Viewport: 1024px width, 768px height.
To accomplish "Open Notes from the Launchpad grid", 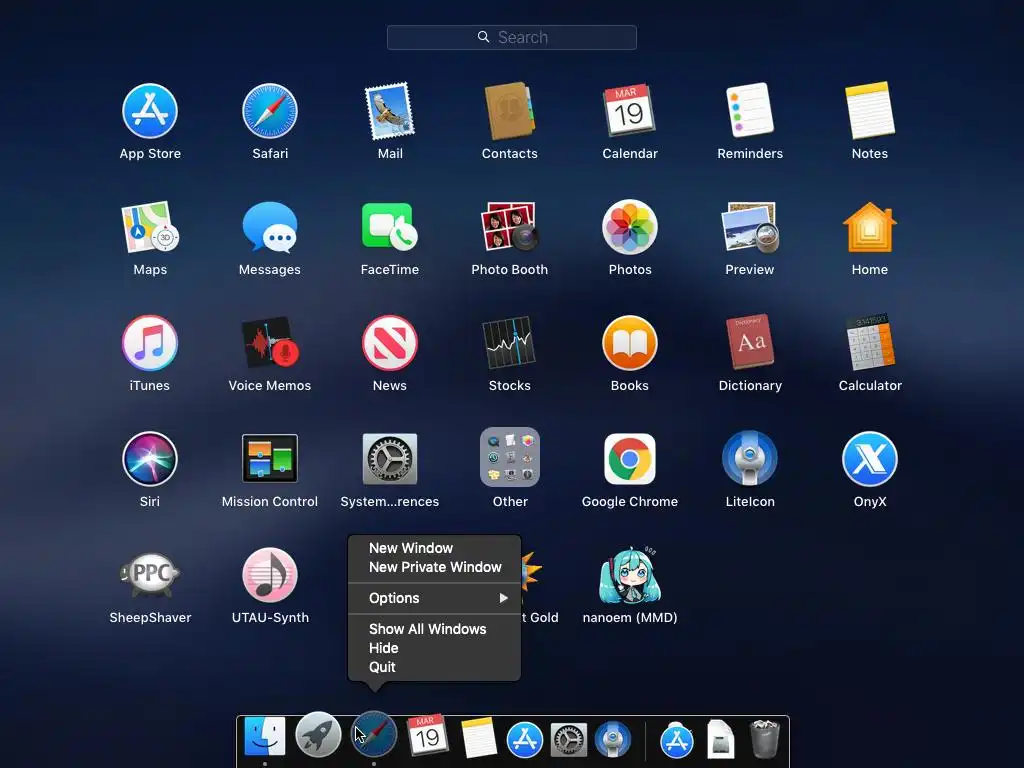I will [x=870, y=110].
